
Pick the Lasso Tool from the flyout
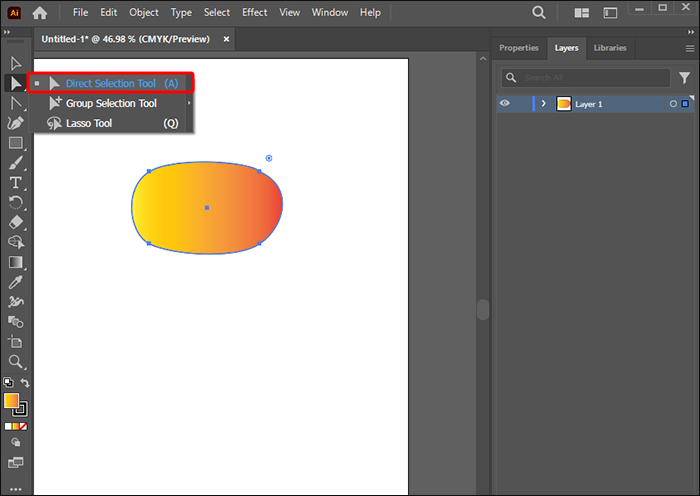88,123
